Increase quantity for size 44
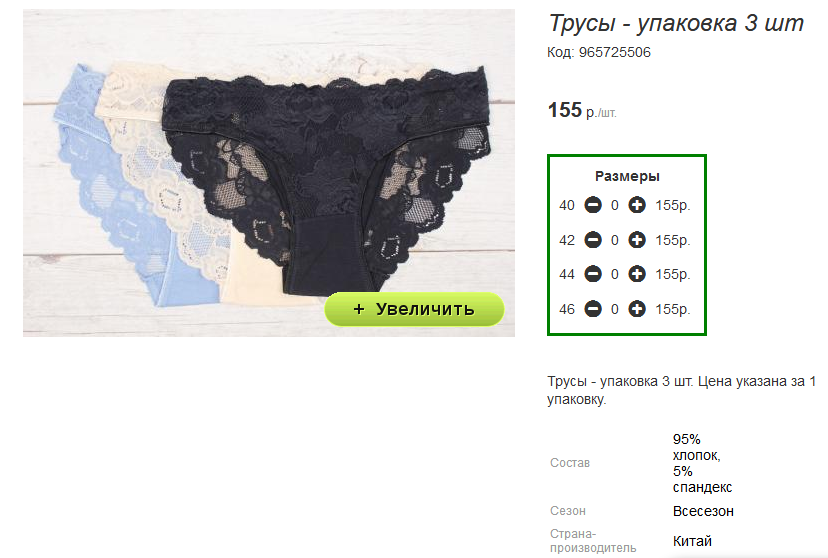Screen dimensions: 828x558 tap(637, 274)
